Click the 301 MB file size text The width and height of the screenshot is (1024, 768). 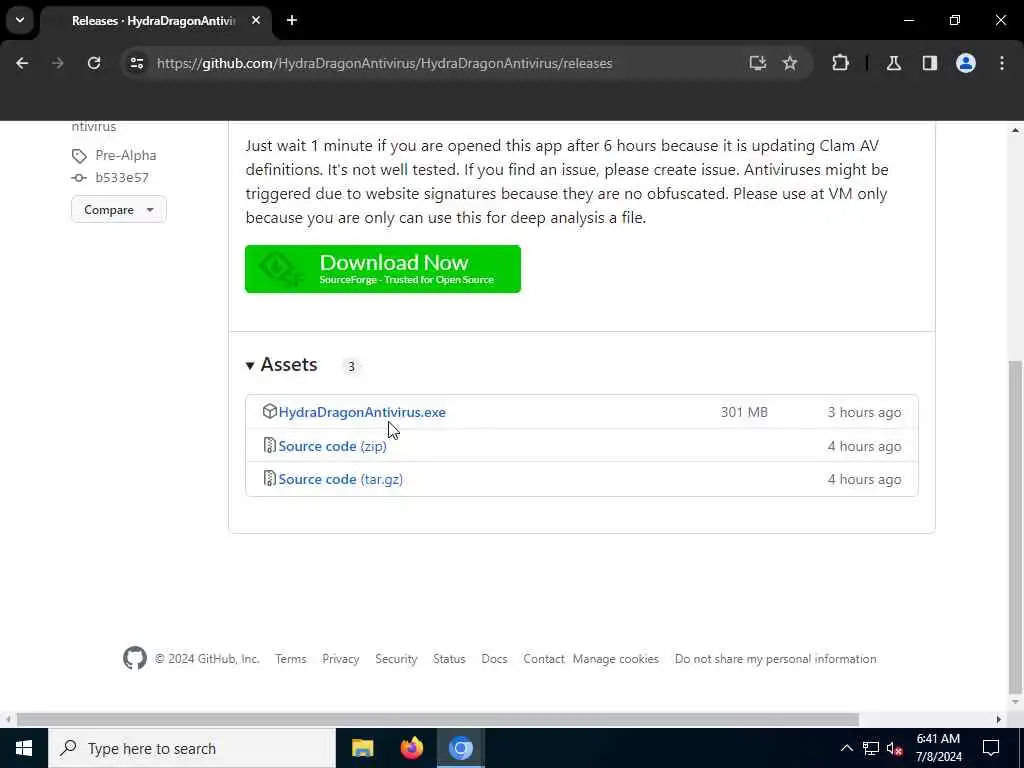744,412
